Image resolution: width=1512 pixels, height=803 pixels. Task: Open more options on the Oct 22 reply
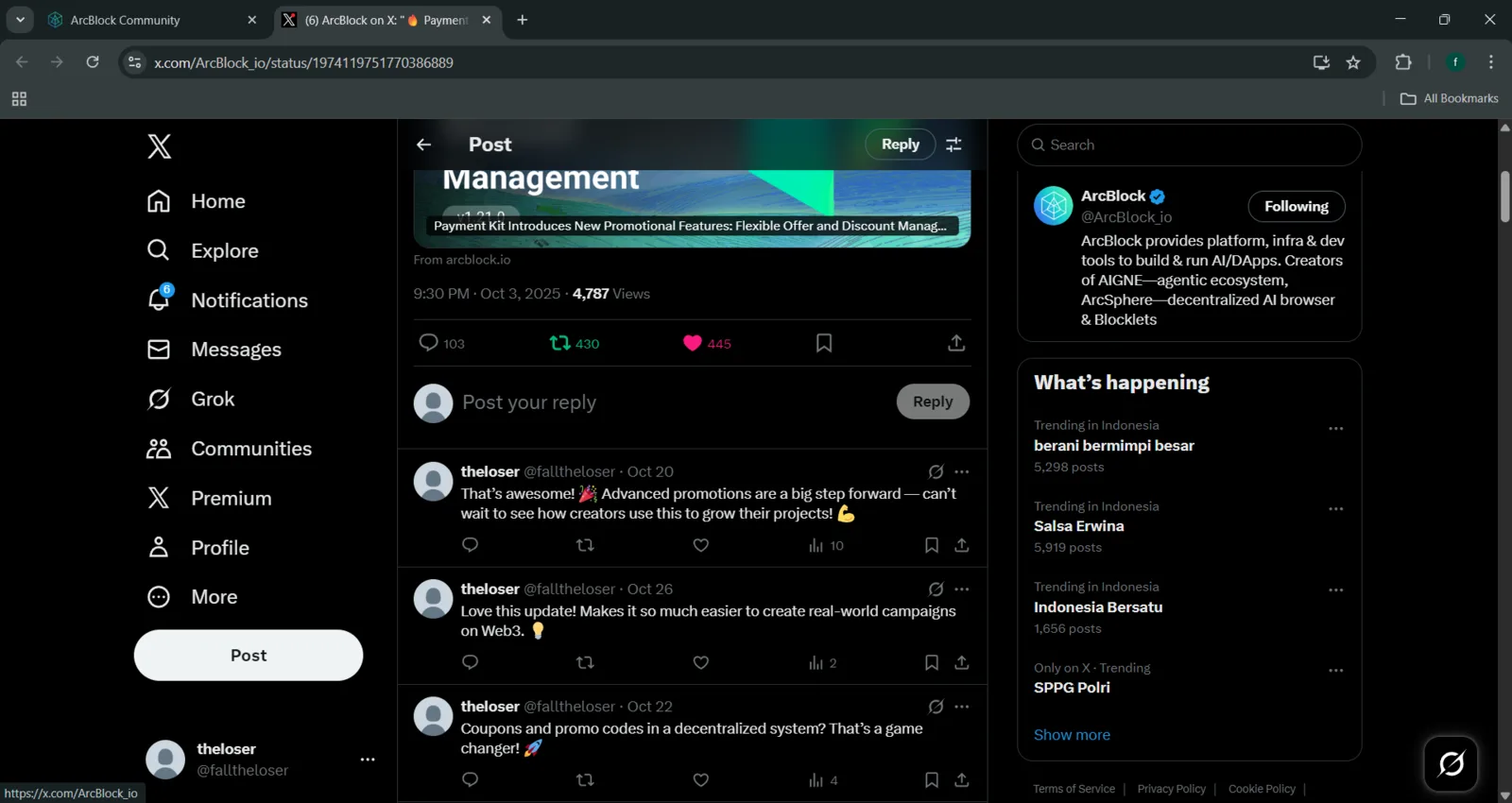click(x=962, y=707)
